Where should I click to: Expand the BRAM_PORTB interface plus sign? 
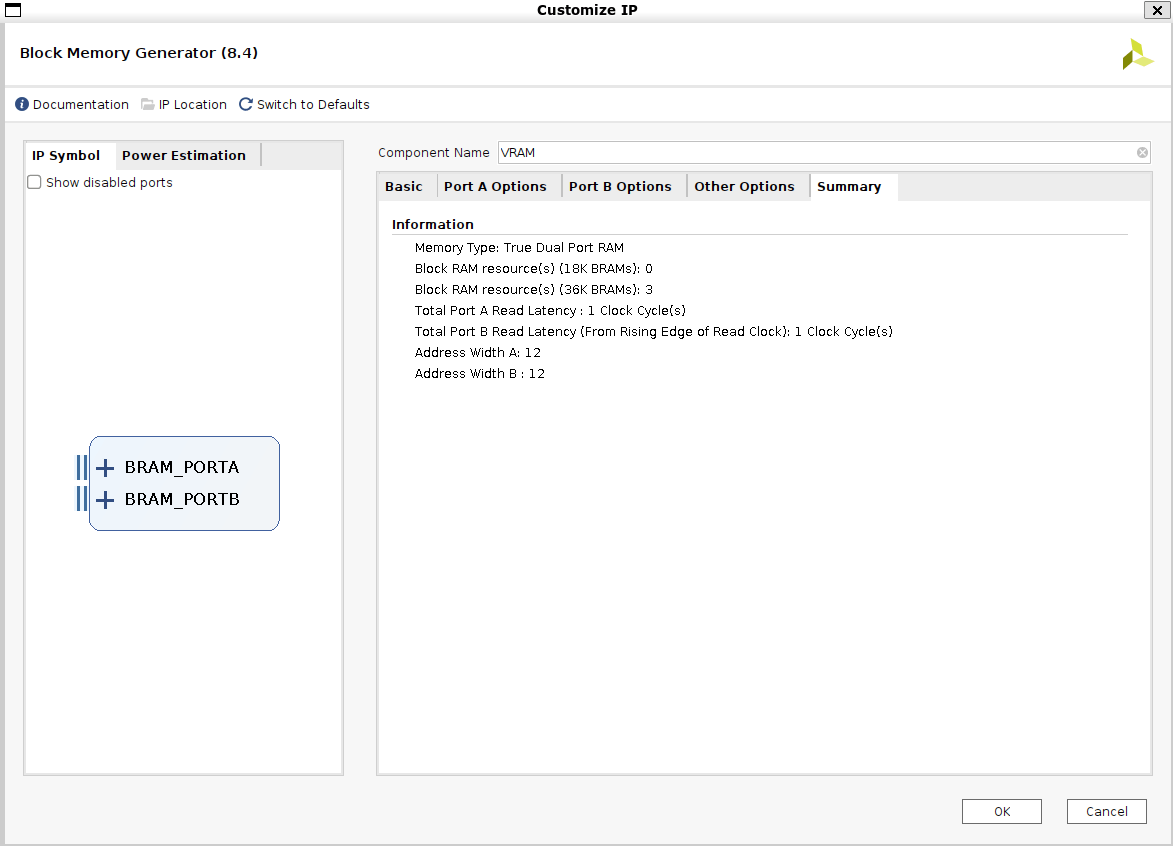[x=105, y=500]
